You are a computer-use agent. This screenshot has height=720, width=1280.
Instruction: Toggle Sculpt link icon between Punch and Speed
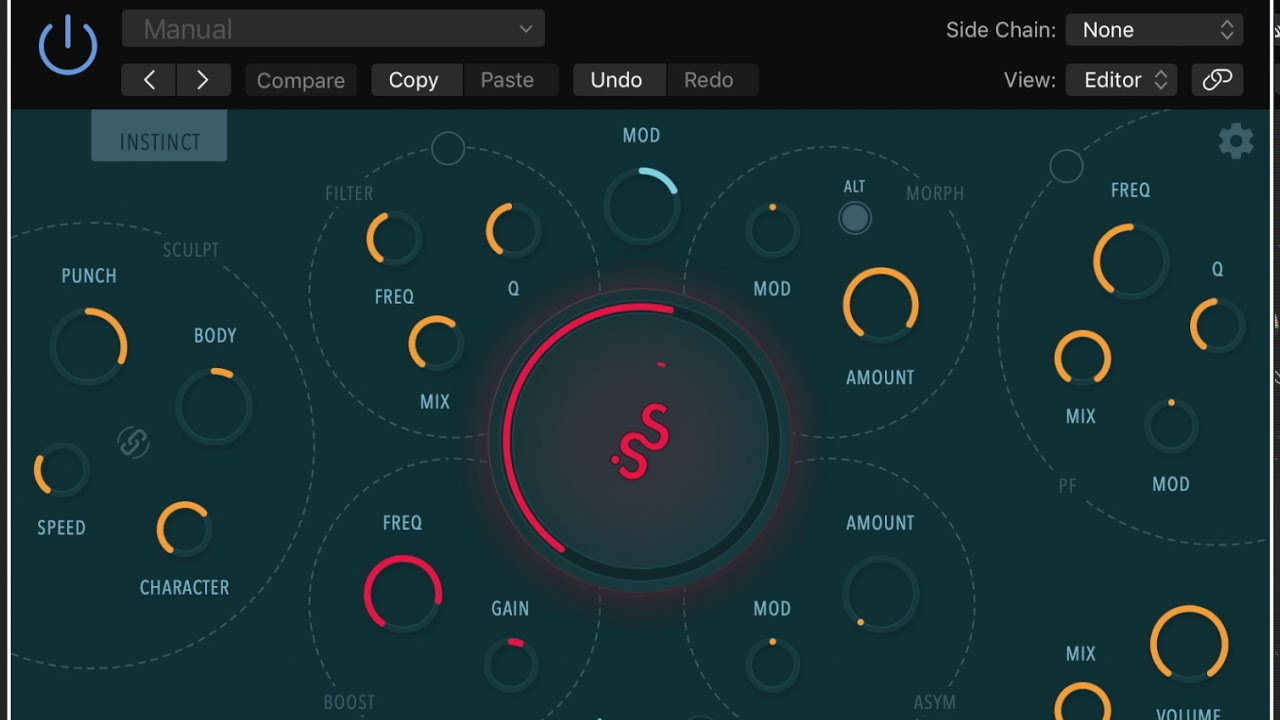(x=133, y=441)
